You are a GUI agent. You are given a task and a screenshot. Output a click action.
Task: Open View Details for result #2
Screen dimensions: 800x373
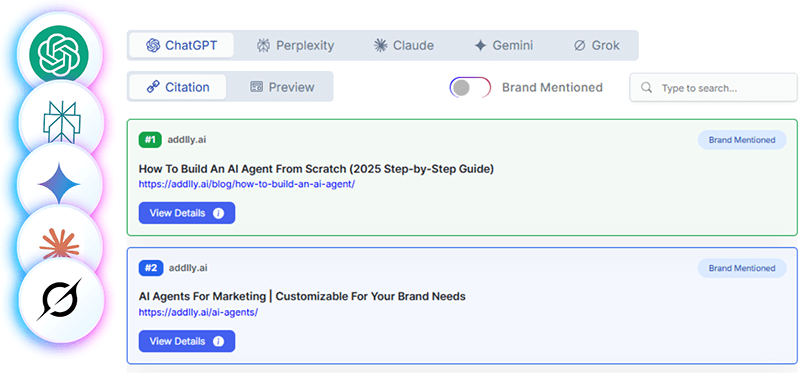(x=187, y=341)
